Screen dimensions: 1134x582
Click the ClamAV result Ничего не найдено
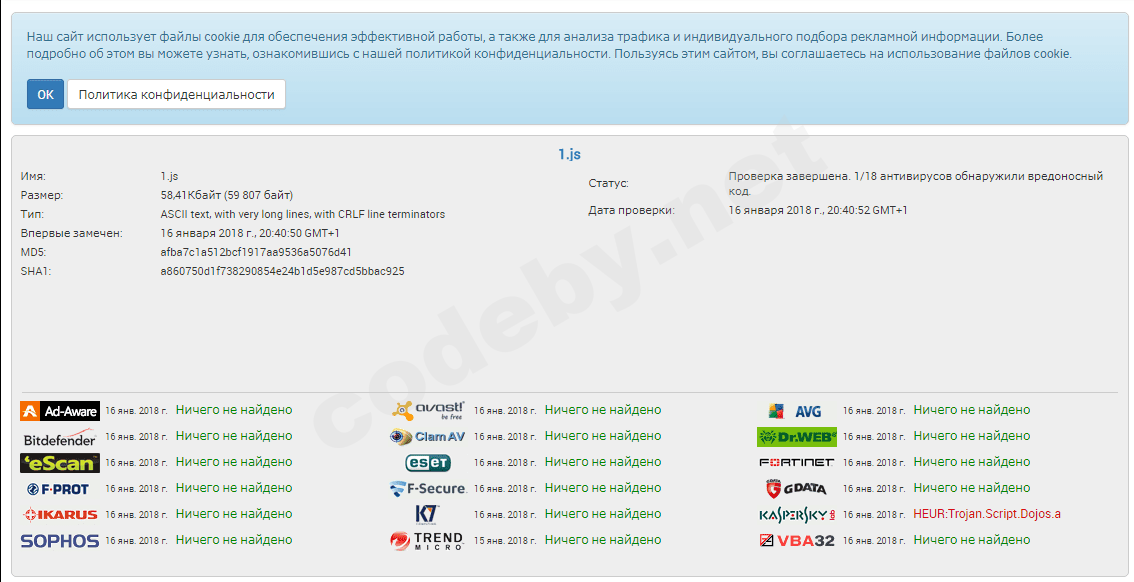[603, 436]
